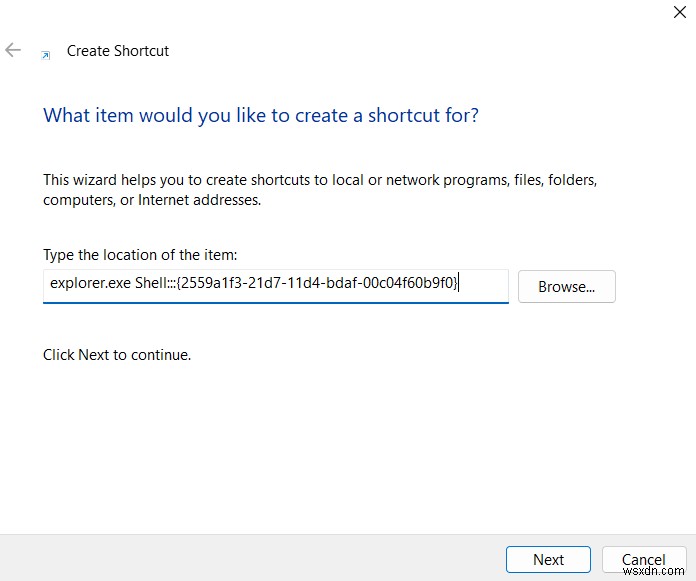Image resolution: width=696 pixels, height=581 pixels.
Task: Click the 'Create Shortcut' title text
Action: 118,51
